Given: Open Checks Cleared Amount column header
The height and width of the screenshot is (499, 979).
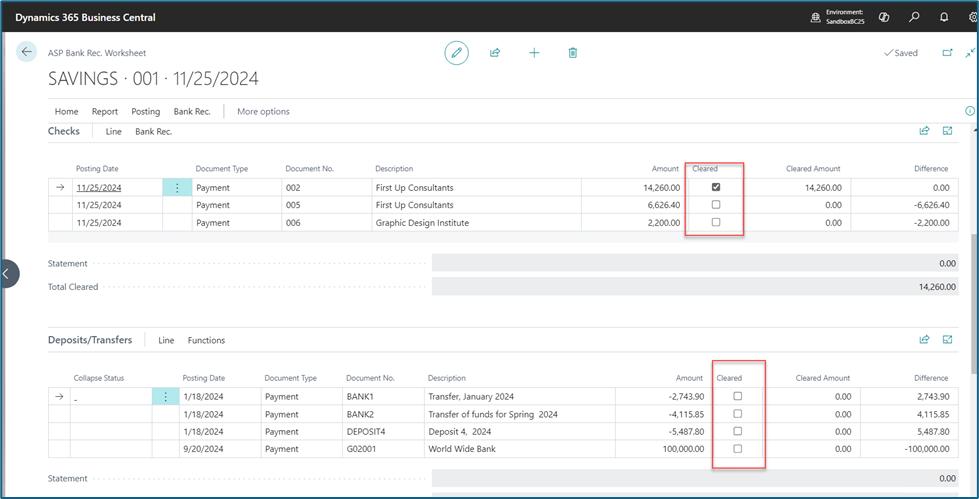Looking at the screenshot, I should click(x=813, y=169).
